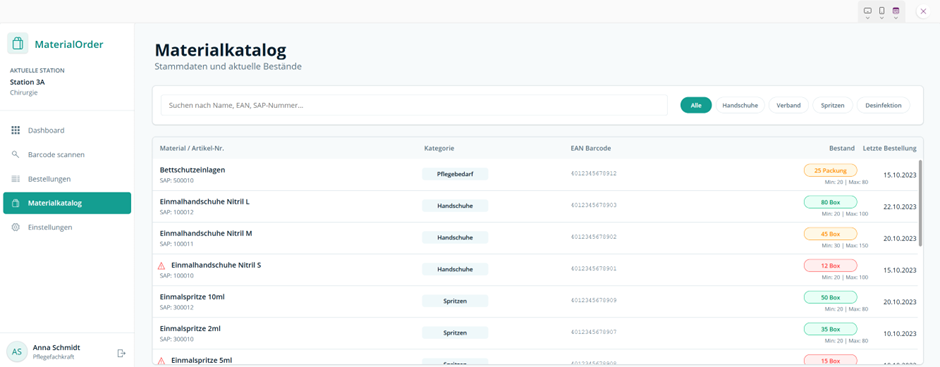Click warning triangle beside Einmalspritze 5ml
940x367 pixels.
tap(161, 360)
